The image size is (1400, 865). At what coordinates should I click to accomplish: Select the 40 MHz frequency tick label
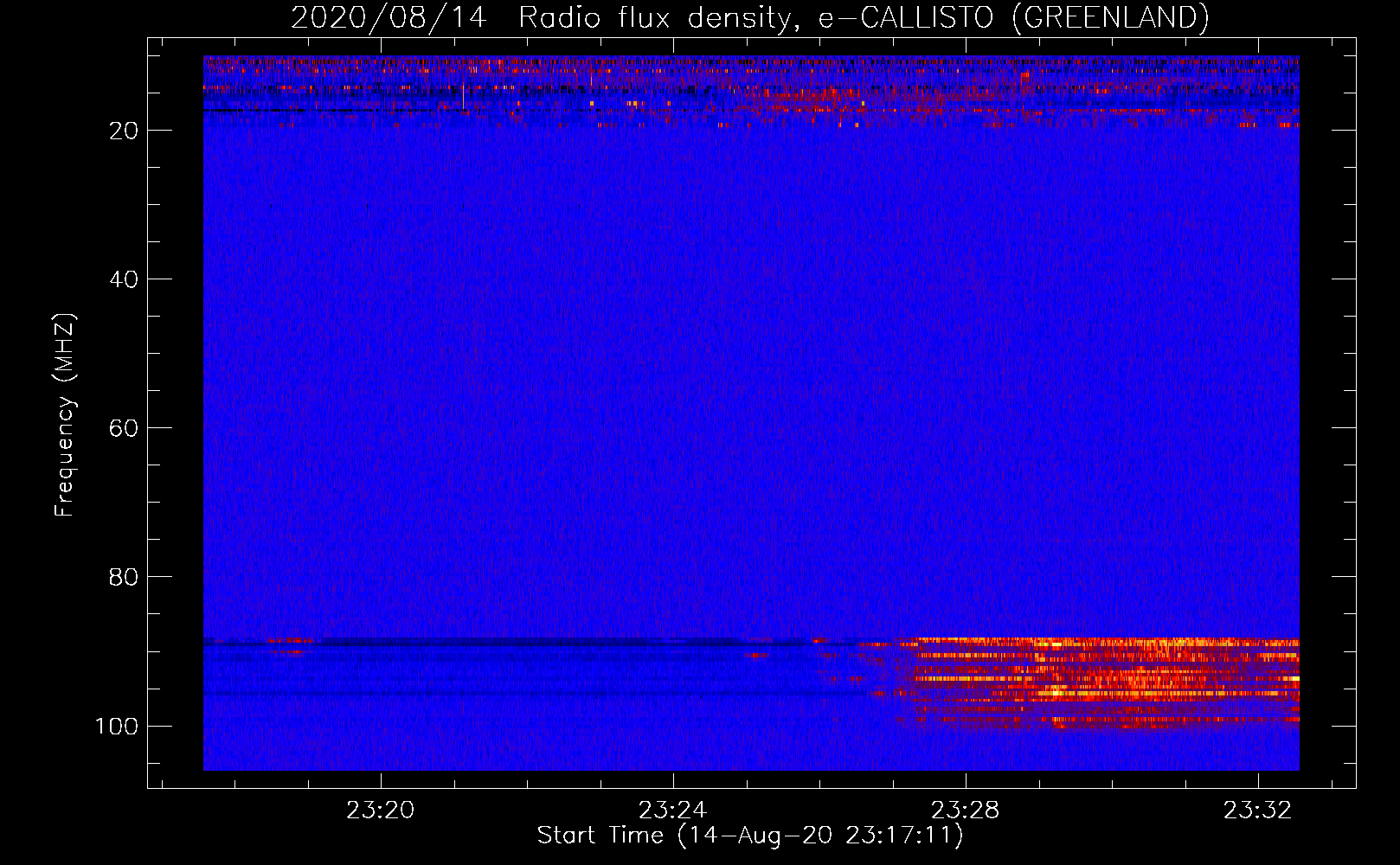click(x=124, y=279)
